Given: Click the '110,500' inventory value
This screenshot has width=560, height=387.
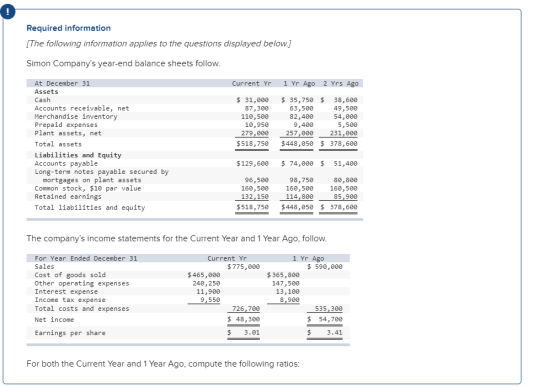Looking at the screenshot, I should click(x=255, y=116).
